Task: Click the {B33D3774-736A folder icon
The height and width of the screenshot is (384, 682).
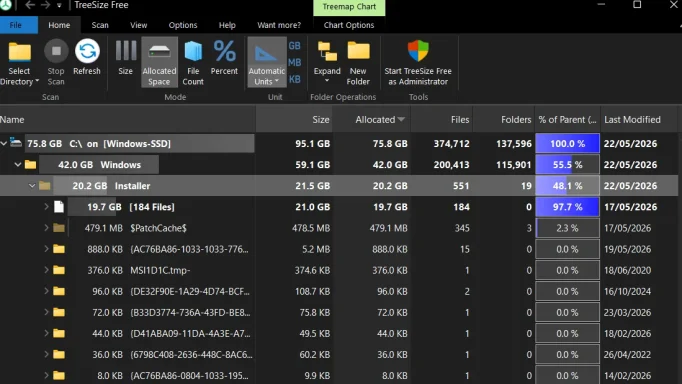Action: pyautogui.click(x=59, y=312)
